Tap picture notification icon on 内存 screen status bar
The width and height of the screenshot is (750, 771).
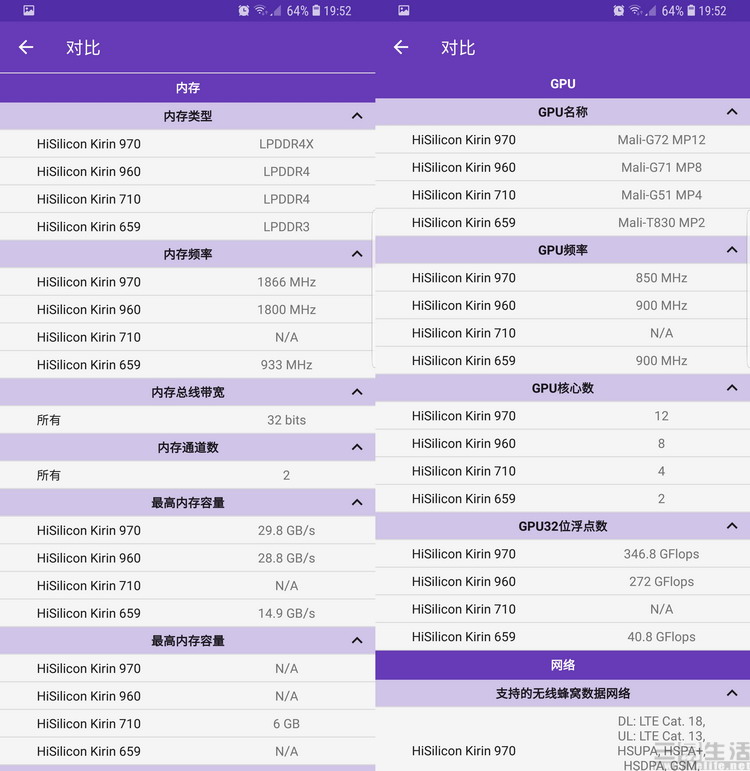pos(29,10)
